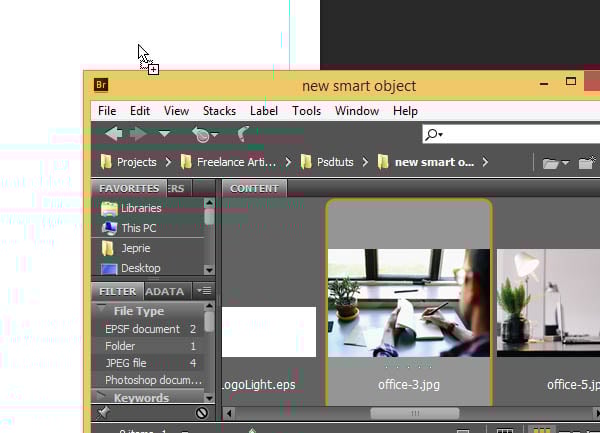Click the clear filter icon
This screenshot has height=433, width=600.
pos(202,413)
